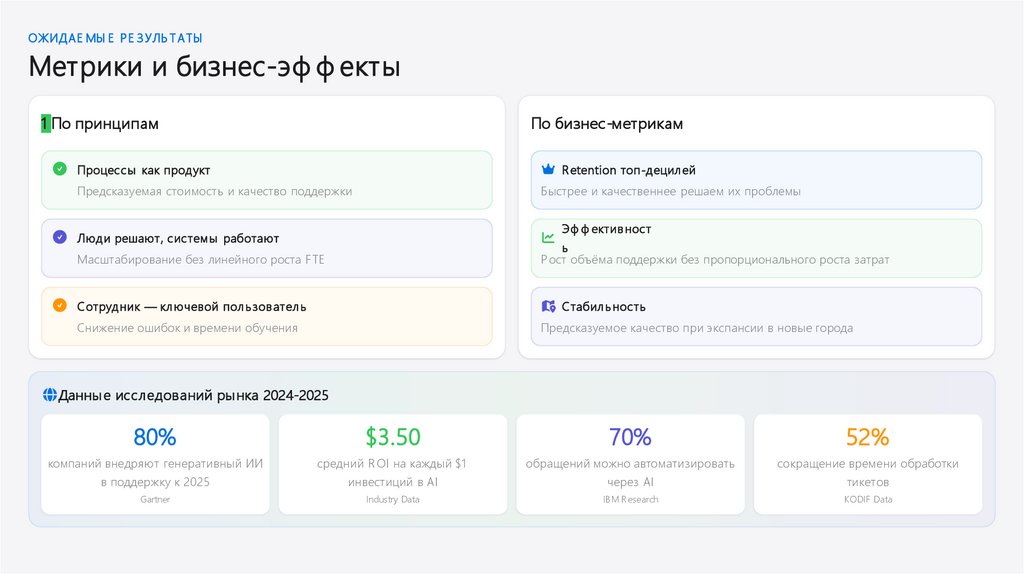Click the purple 70% IBM Research figure

(x=630, y=437)
